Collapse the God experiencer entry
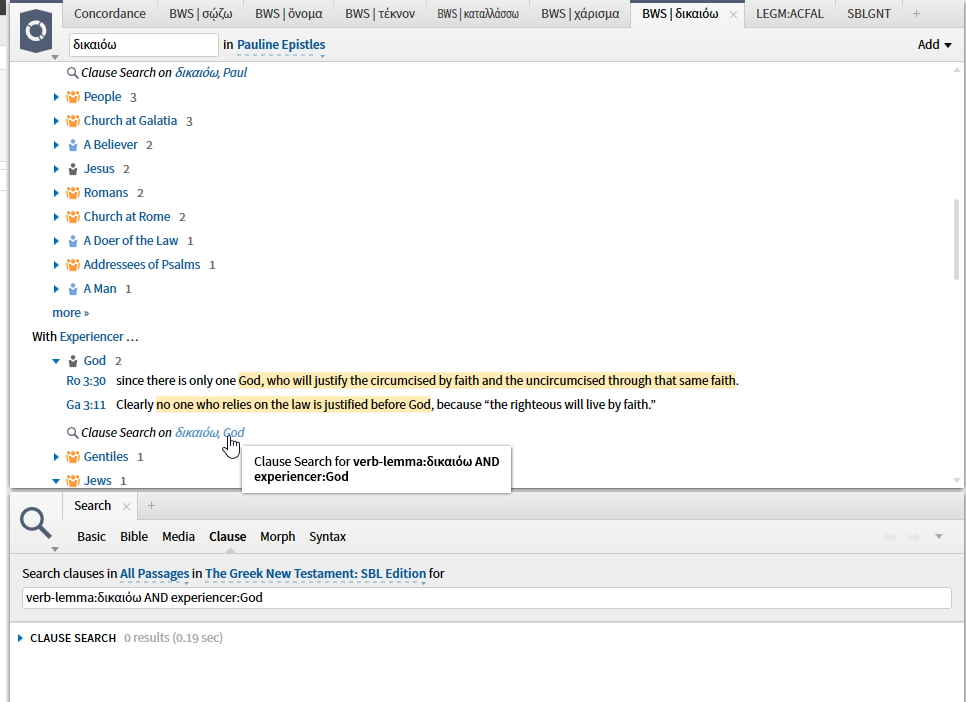Screen dimensions: 966x702 pos(56,361)
